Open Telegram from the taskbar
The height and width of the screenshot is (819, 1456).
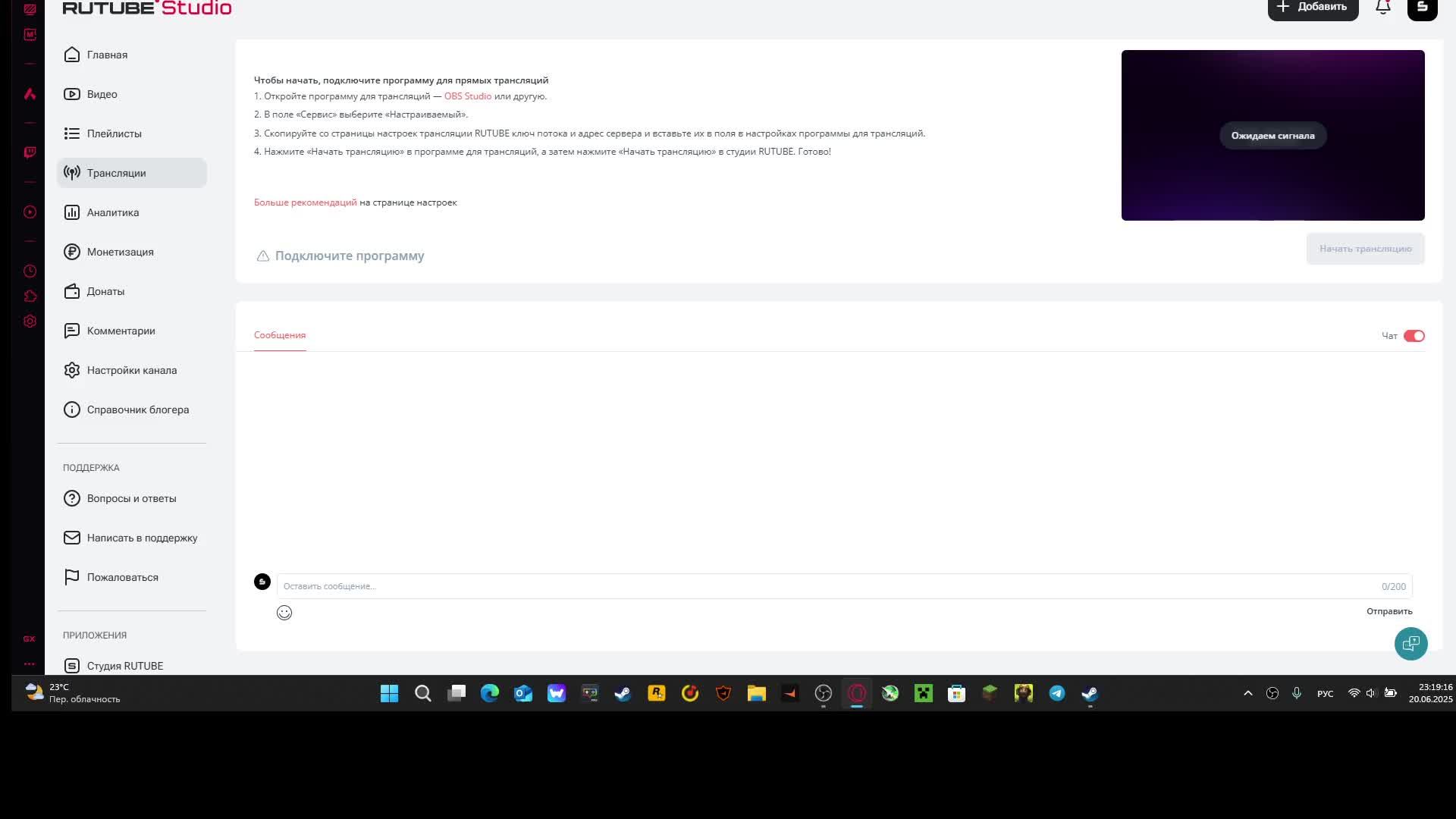(x=1056, y=693)
